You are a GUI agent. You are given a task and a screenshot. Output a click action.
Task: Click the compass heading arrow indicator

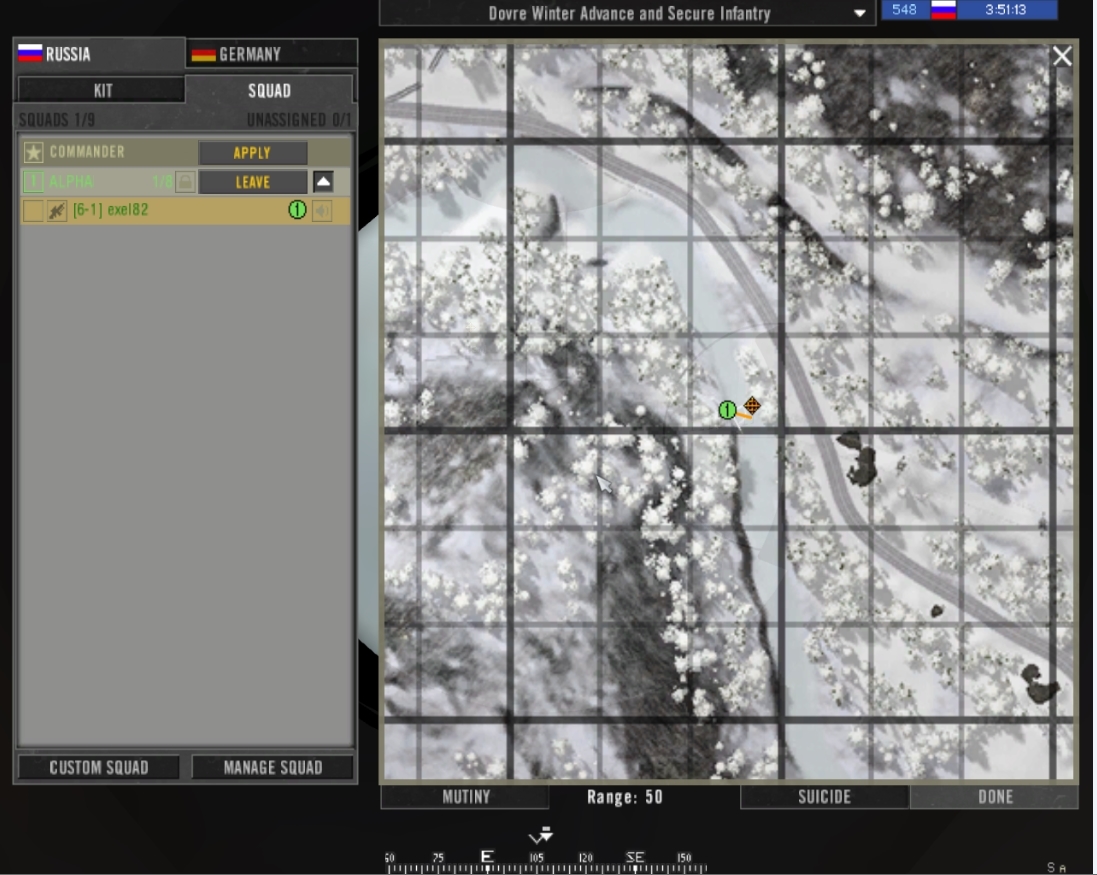(x=541, y=834)
